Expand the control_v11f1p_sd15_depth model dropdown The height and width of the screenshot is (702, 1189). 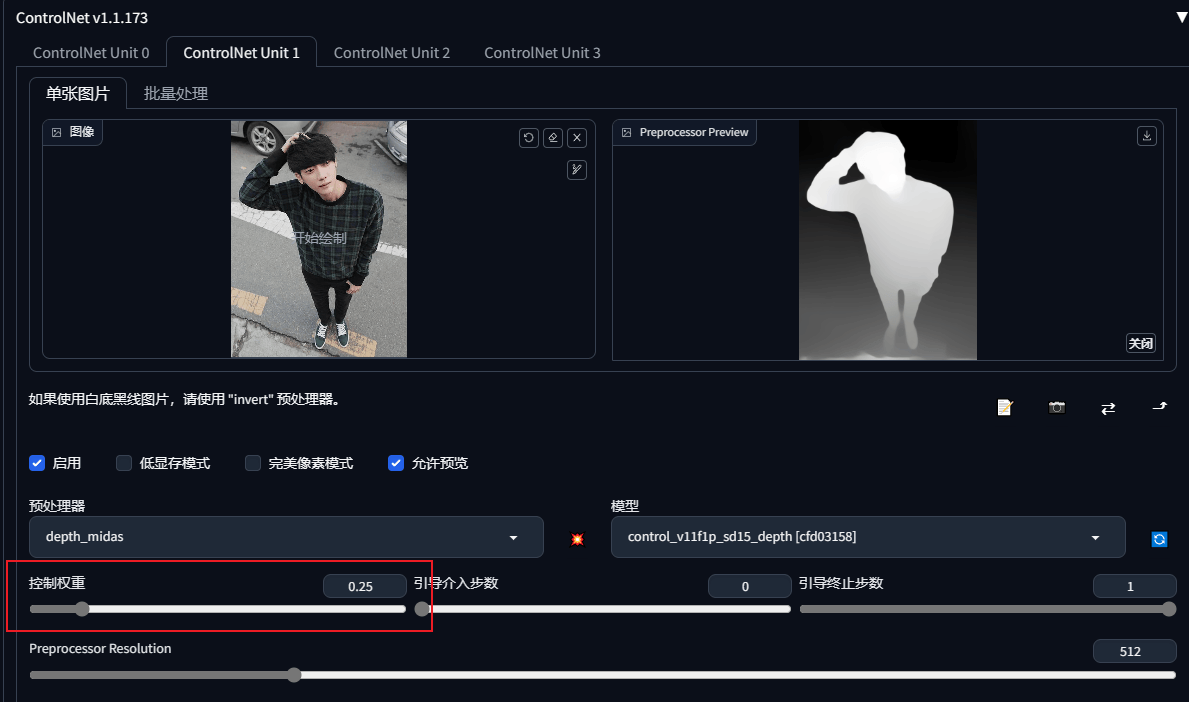click(867, 537)
